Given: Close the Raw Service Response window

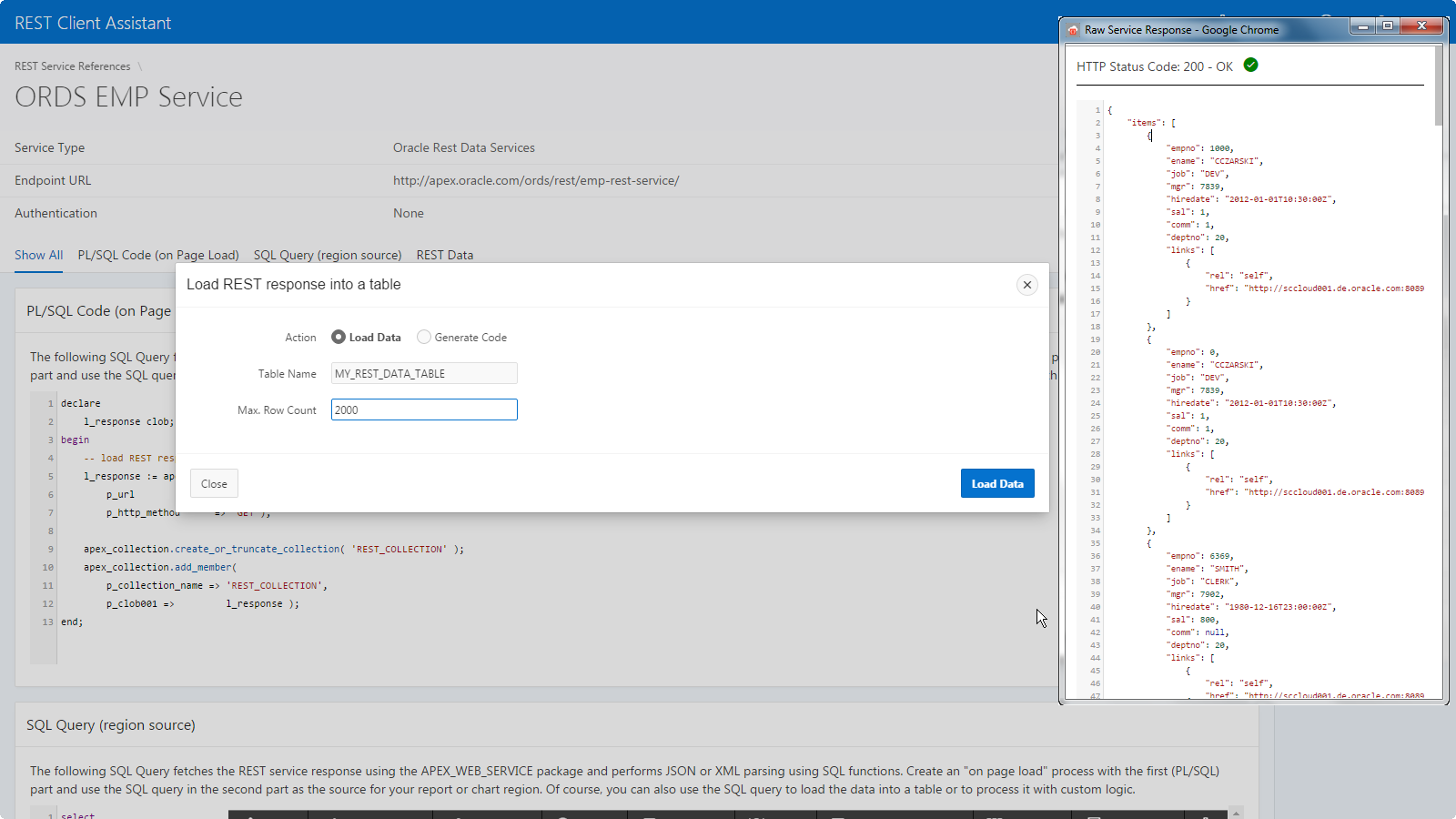Looking at the screenshot, I should pos(1421,26).
